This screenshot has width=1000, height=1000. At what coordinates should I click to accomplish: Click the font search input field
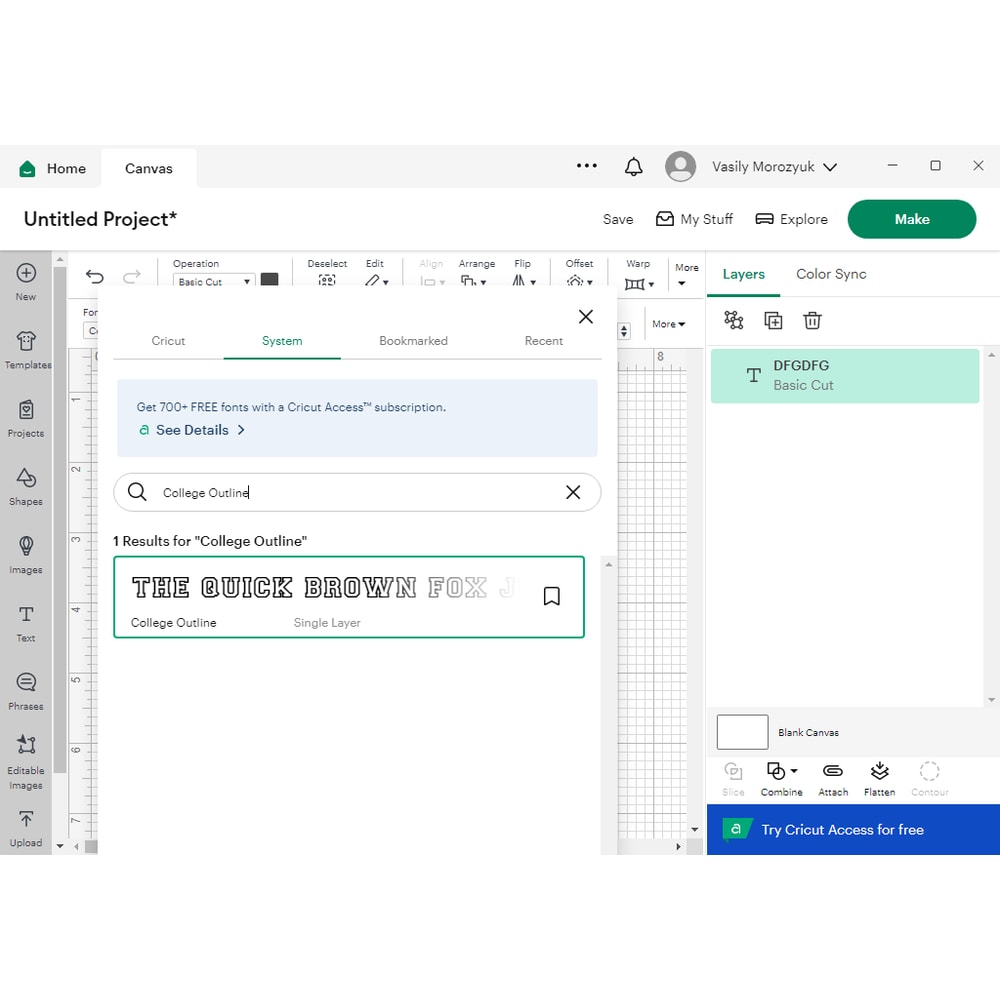coord(350,492)
